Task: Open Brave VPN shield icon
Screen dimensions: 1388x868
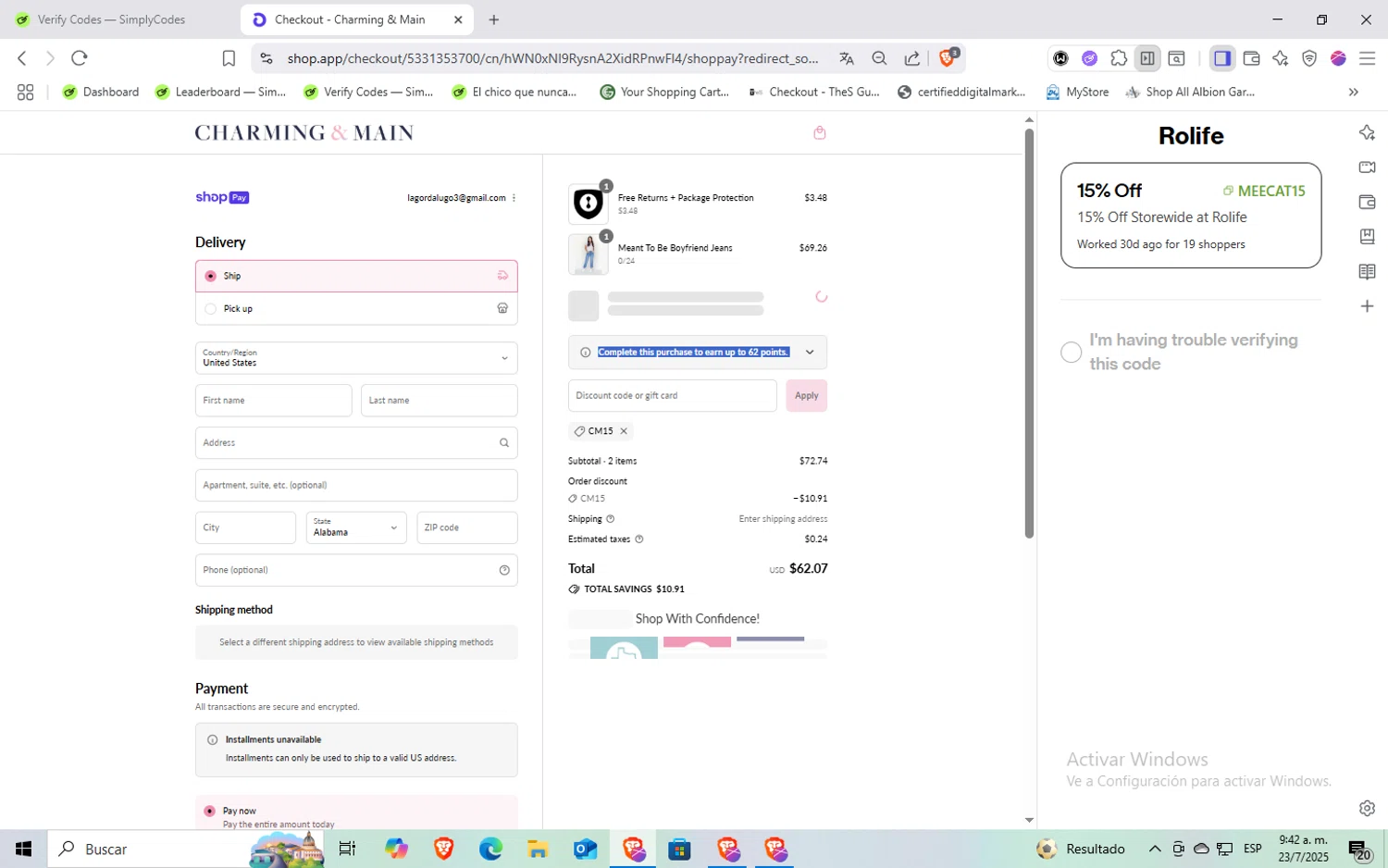Action: 1309,58
